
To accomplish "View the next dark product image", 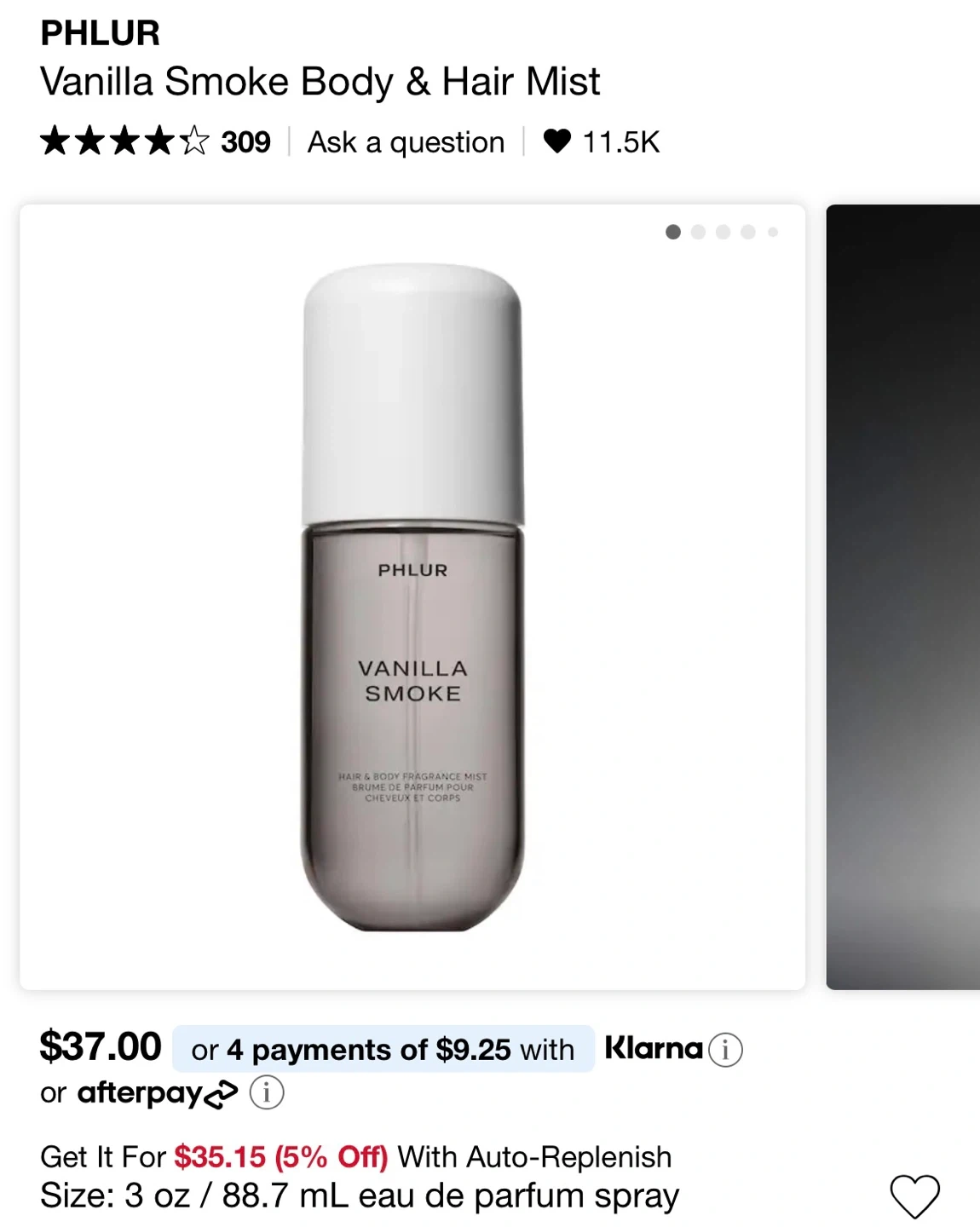I will coord(903,596).
